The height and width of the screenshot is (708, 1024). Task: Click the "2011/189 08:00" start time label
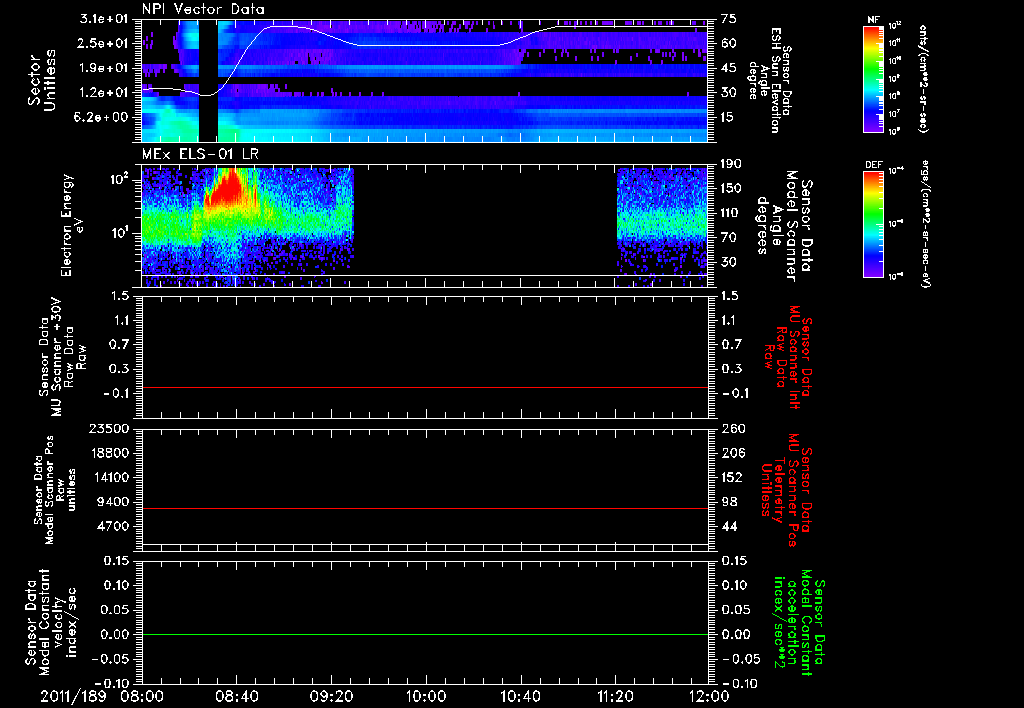click(101, 696)
